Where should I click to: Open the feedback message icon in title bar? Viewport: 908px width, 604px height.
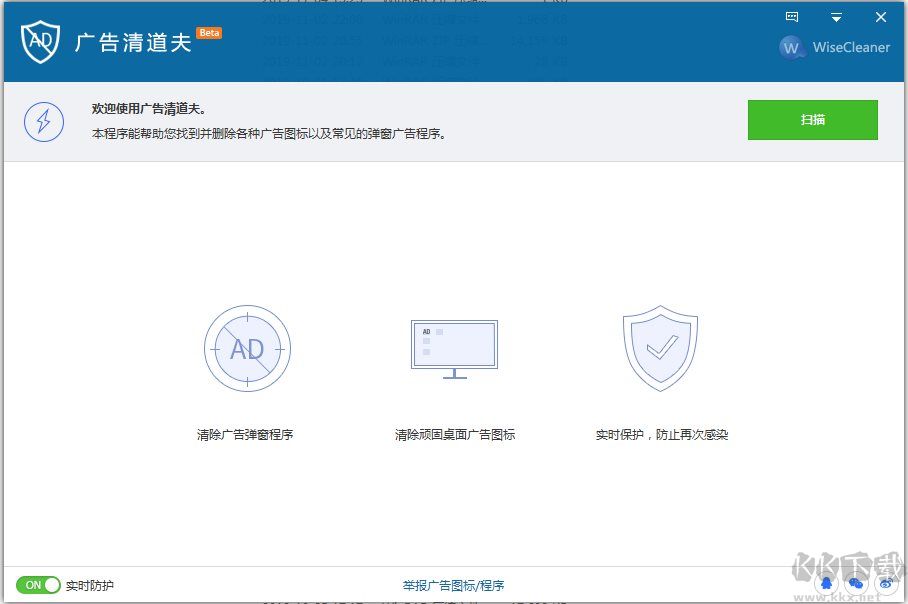coord(792,17)
